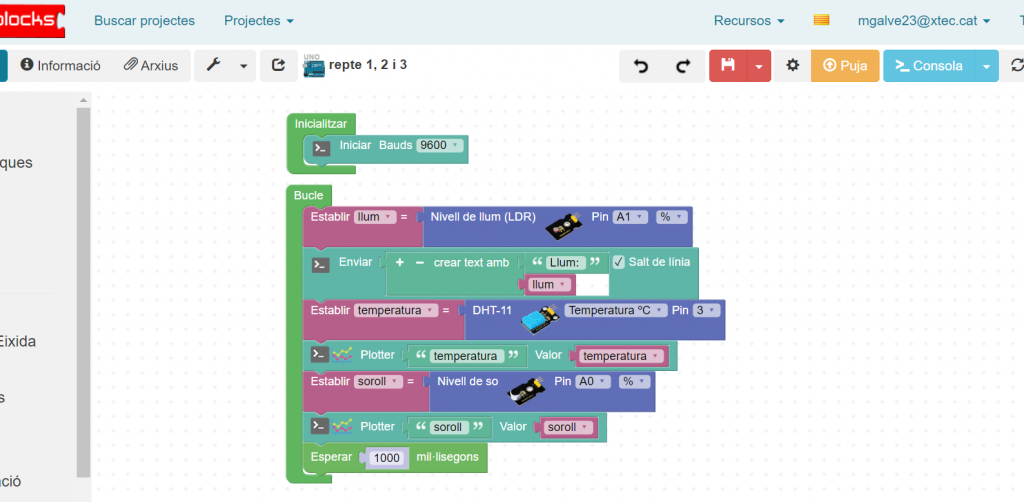Click the share project icon
This screenshot has width=1024, height=502.
point(277,66)
